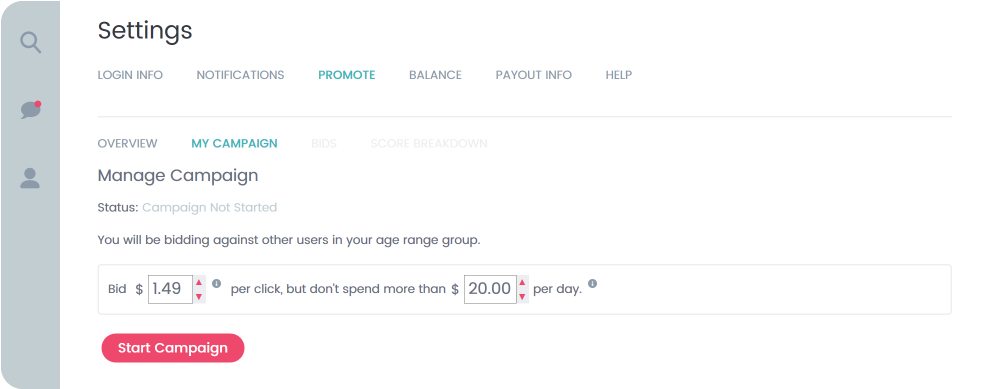Image resolution: width=989 pixels, height=389 pixels.
Task: Switch to the Overview sub-tab
Action: [127, 144]
